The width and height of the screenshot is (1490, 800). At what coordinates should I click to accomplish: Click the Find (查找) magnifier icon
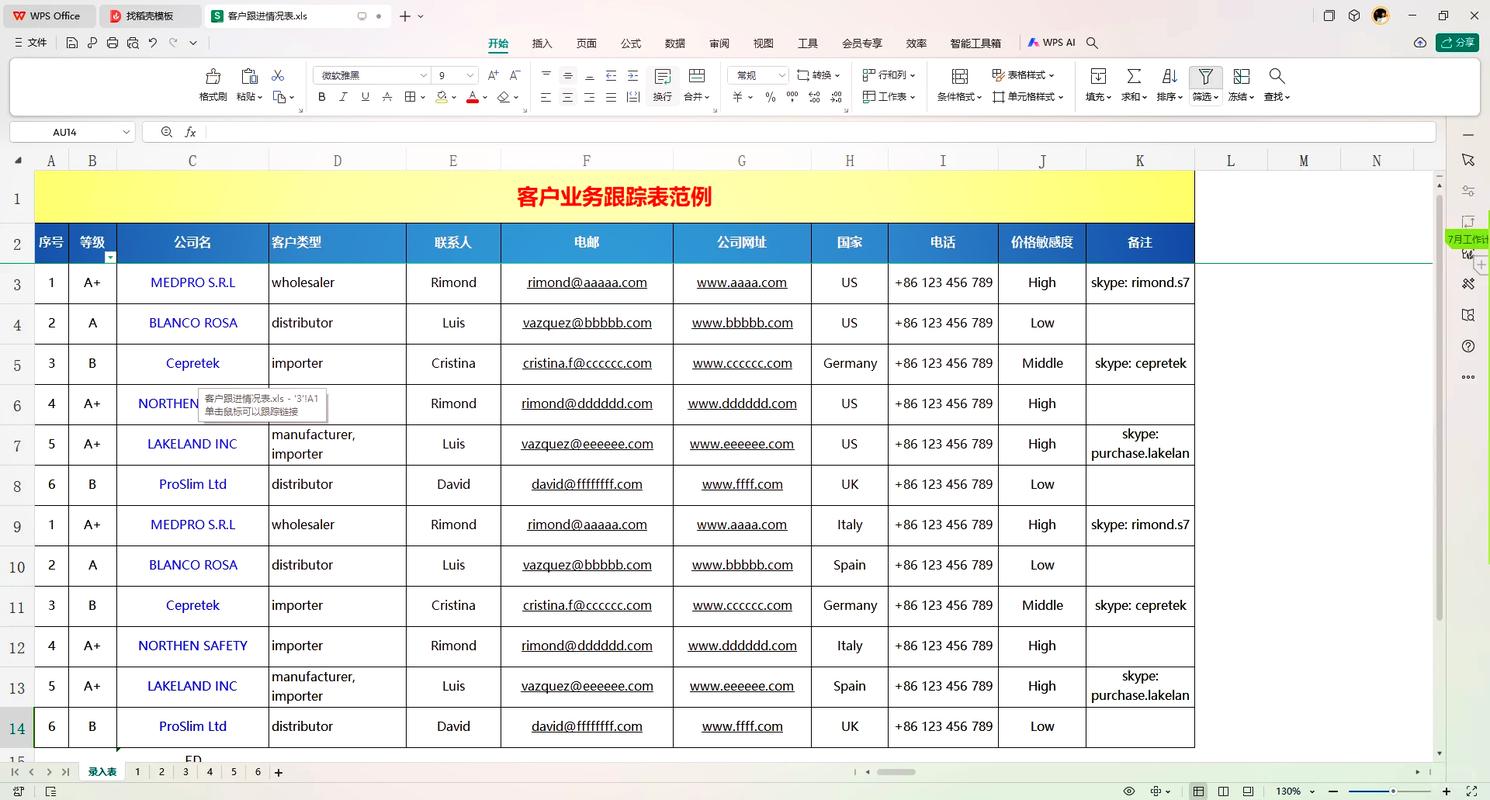1276,76
